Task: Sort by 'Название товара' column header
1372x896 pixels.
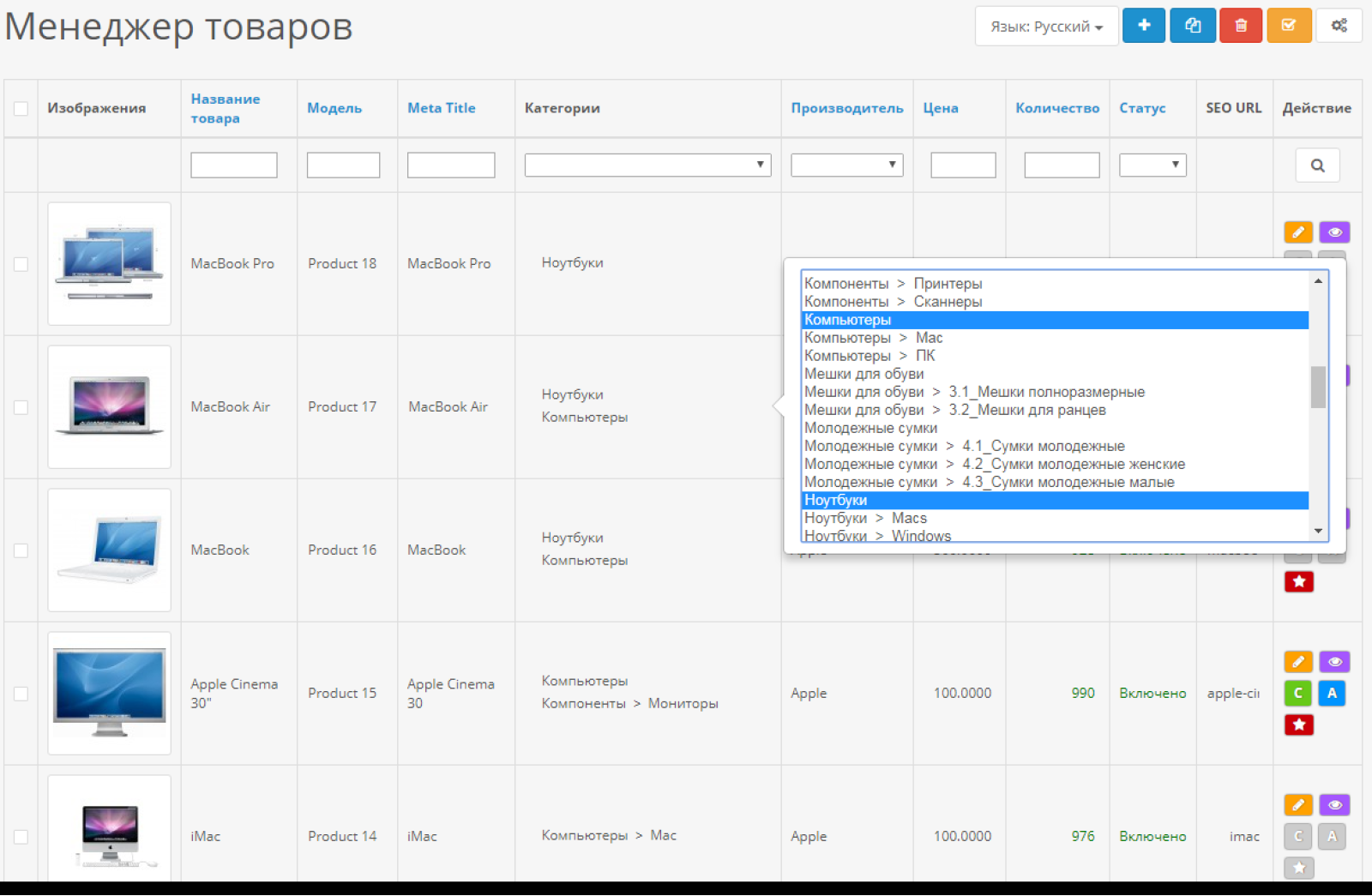Action: [x=225, y=109]
